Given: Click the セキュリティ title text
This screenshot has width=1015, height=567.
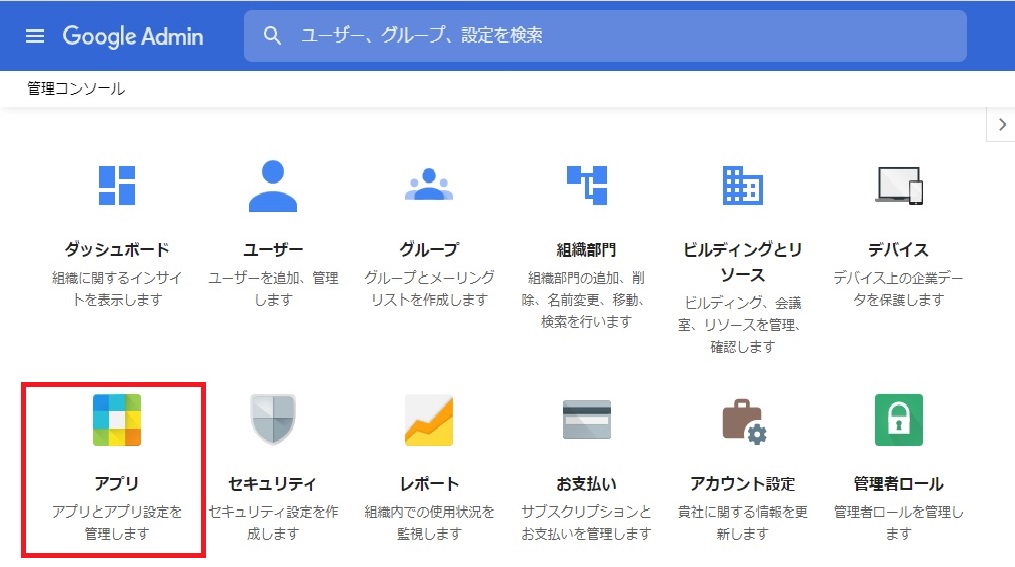Looking at the screenshot, I should (273, 484).
